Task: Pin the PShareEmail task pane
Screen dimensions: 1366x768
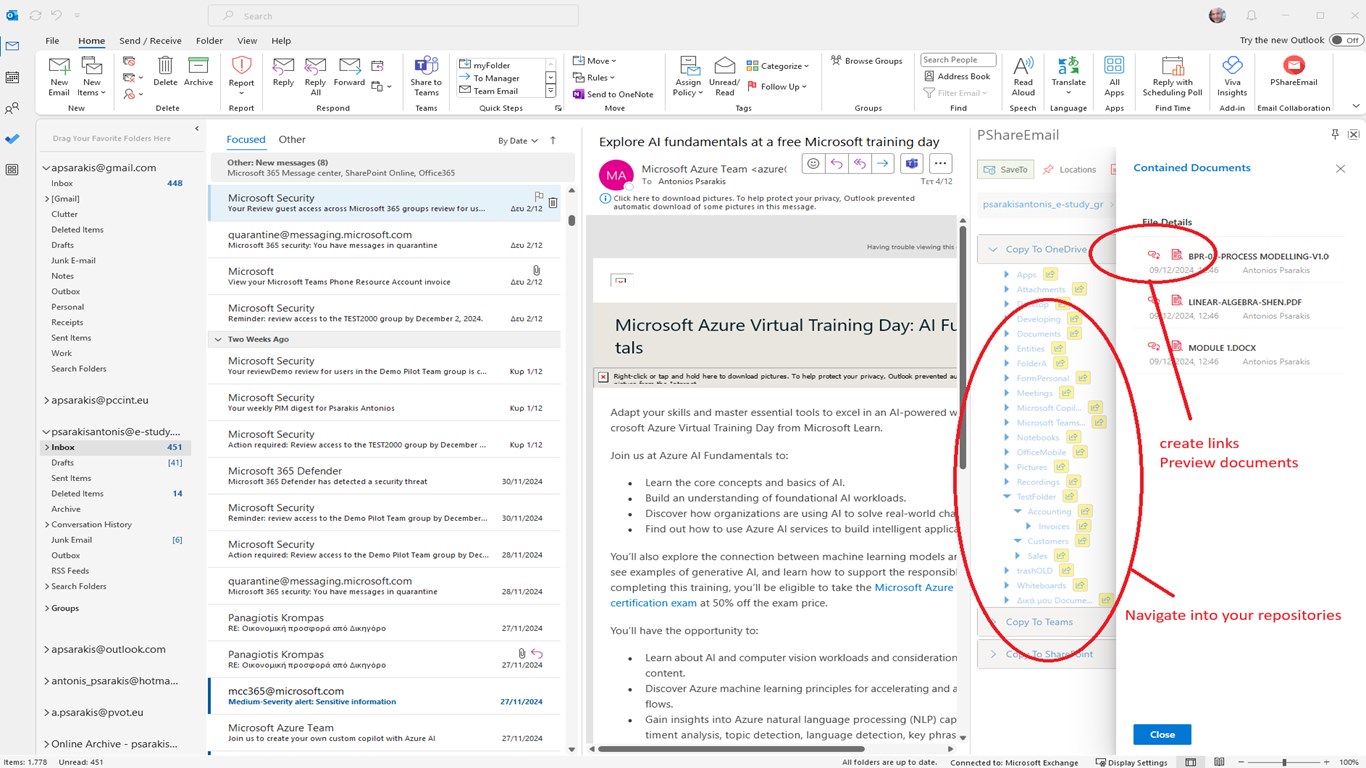Action: coord(1334,134)
